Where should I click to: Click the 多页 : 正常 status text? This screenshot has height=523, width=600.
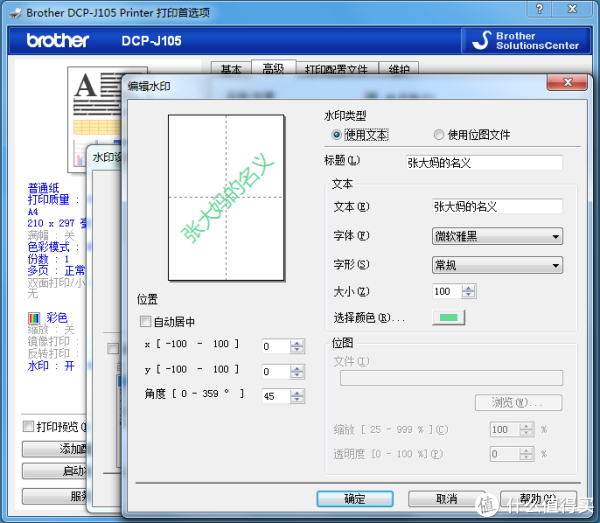[x=56, y=270]
